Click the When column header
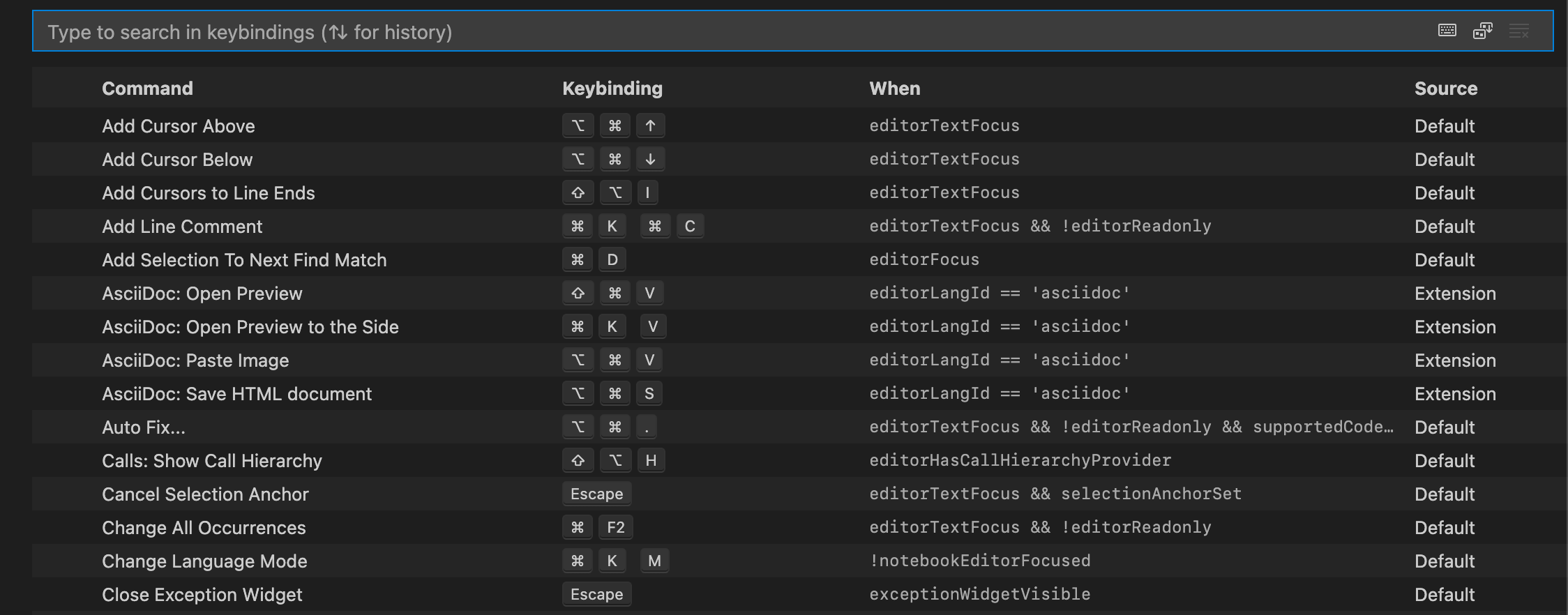 [895, 89]
